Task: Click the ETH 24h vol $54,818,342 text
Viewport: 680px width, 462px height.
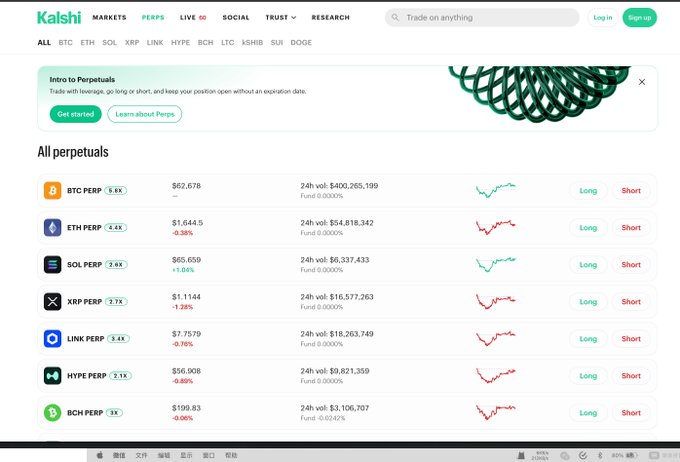Action: pos(337,223)
